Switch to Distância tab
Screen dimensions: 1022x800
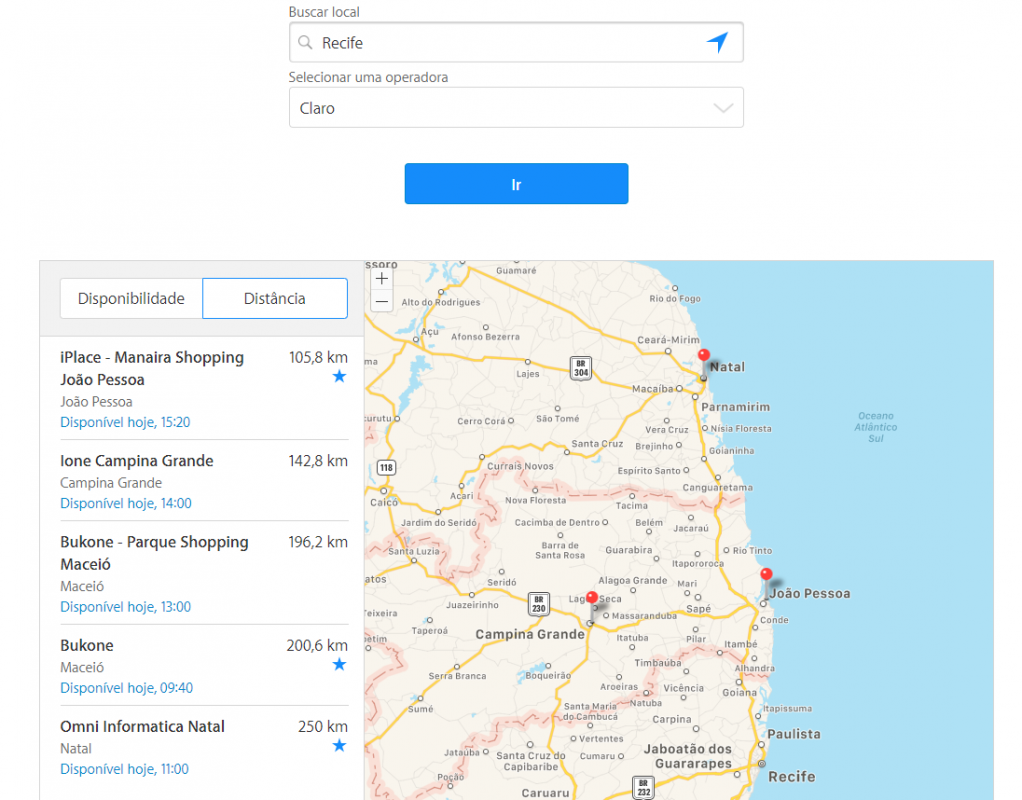click(x=275, y=299)
